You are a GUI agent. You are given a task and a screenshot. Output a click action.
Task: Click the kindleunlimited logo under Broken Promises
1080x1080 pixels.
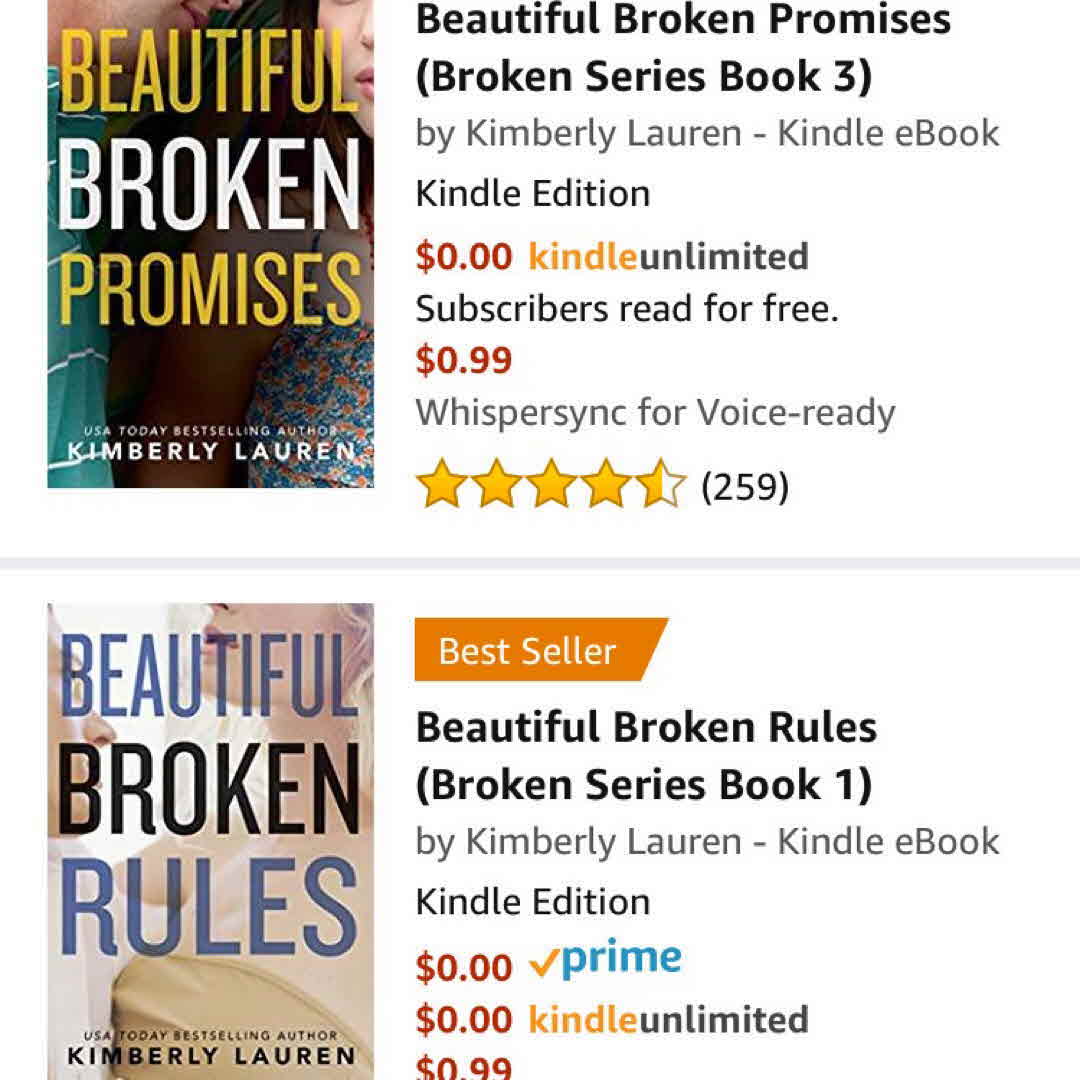pos(668,257)
